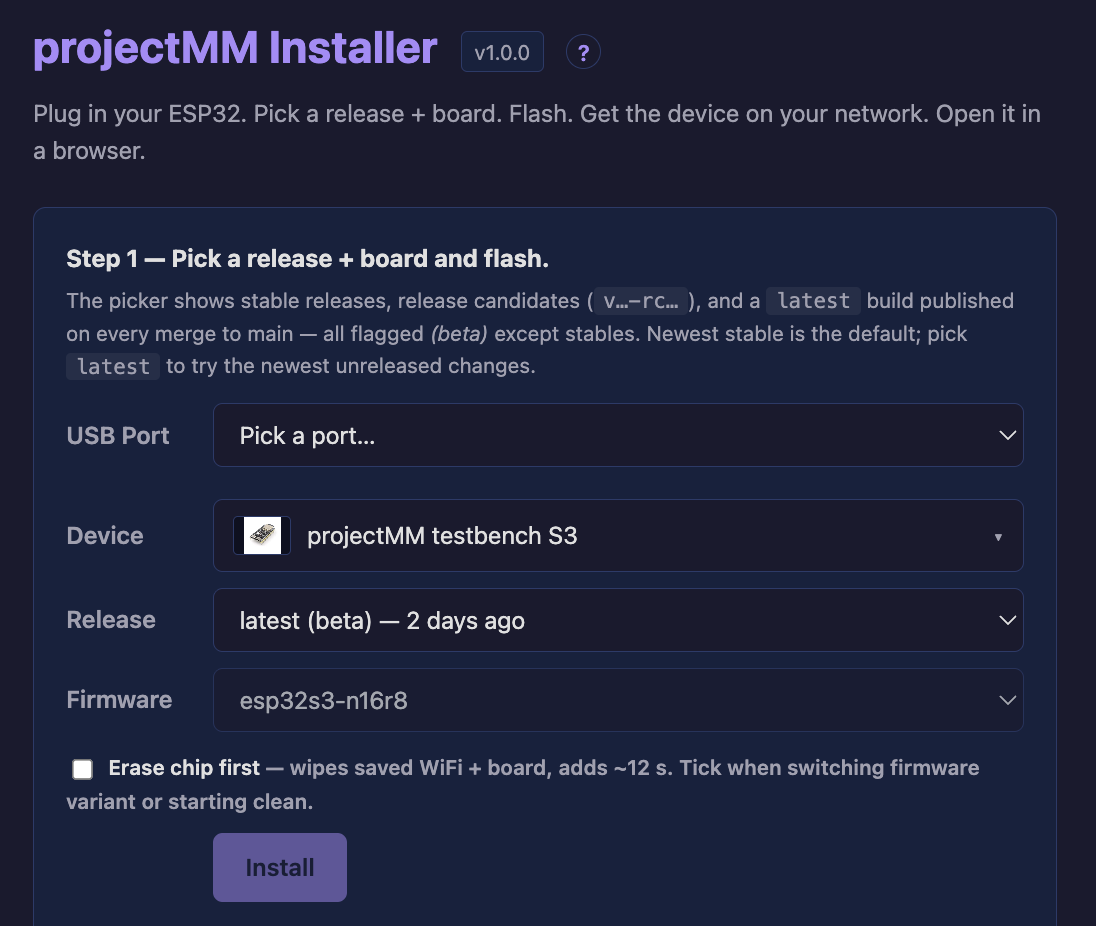Tick the Erase chip first checkbox

point(82,769)
